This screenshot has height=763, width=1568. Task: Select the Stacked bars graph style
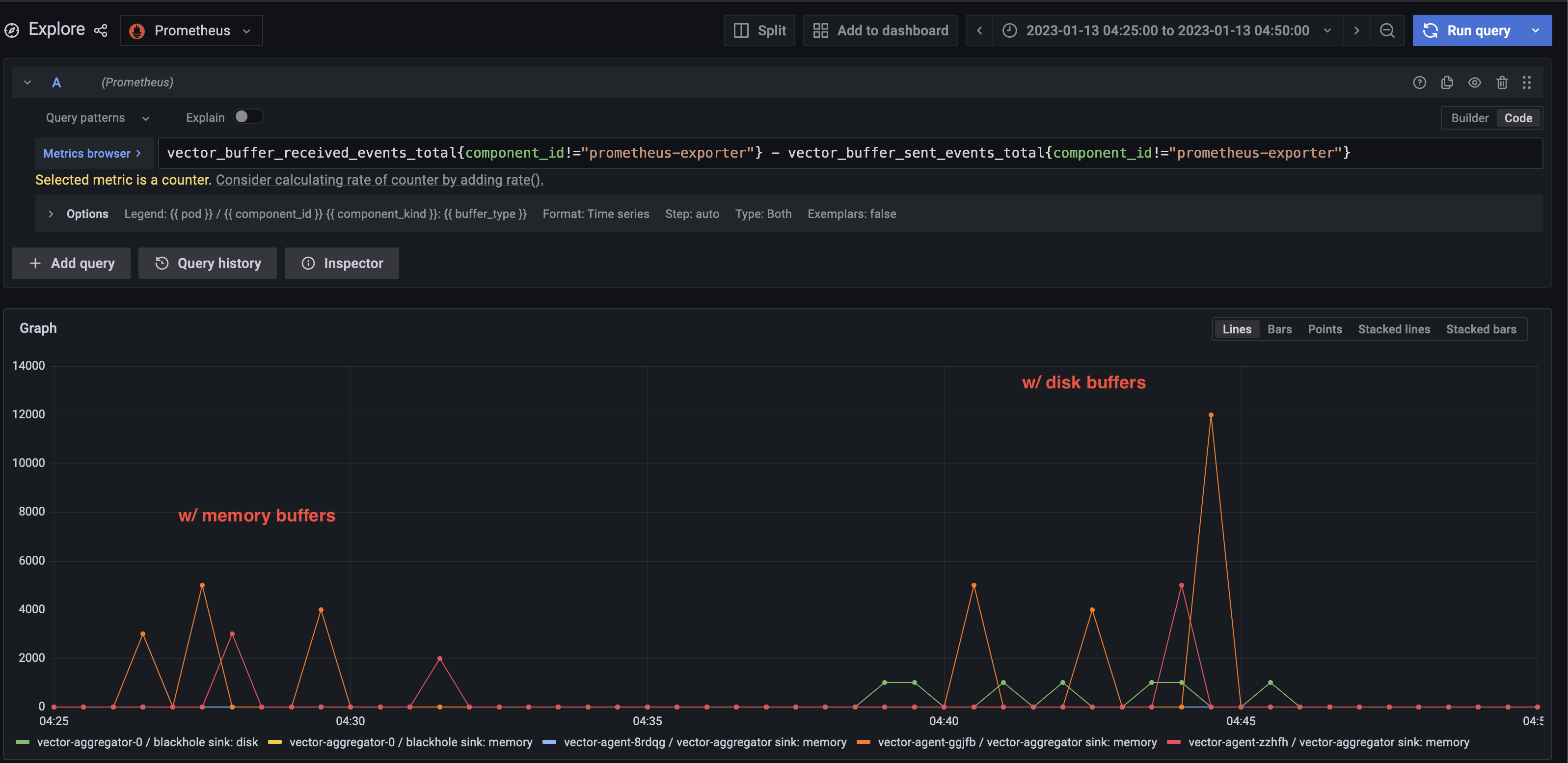tap(1482, 329)
